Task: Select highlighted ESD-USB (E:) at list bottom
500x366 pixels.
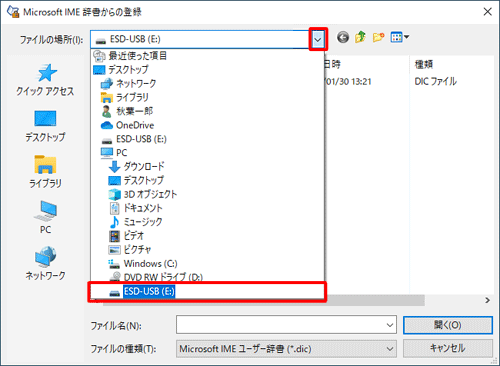Action: point(207,292)
